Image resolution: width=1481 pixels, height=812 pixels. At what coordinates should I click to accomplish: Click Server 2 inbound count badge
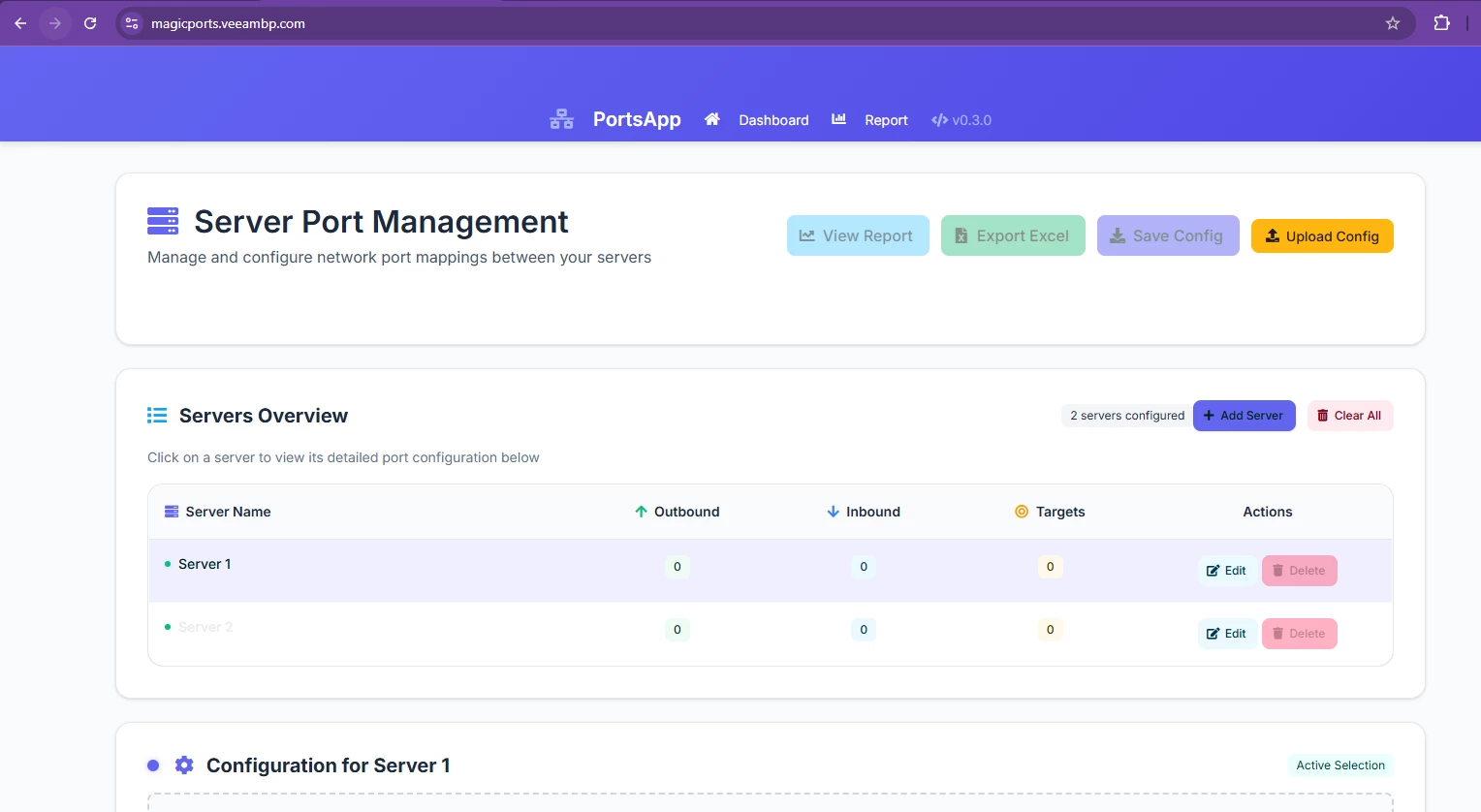[x=864, y=630]
